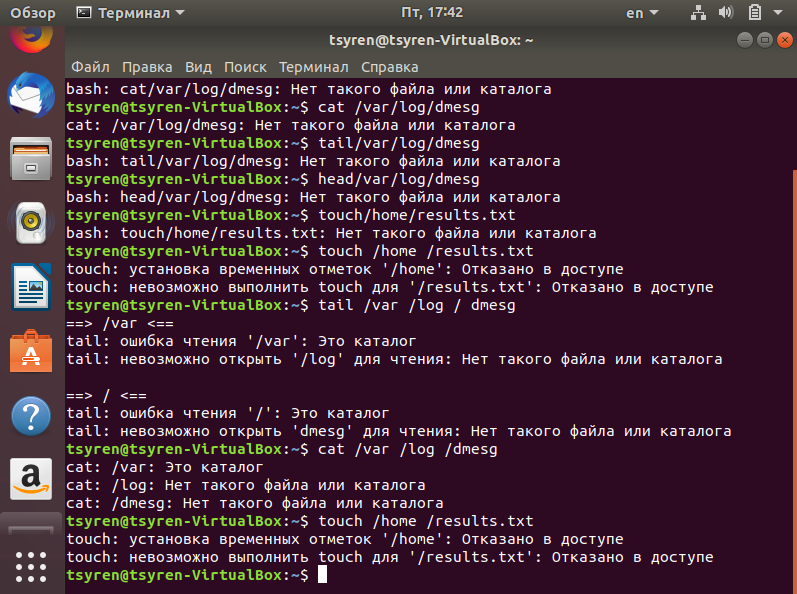Click 'cat: /var: Это каталог' line

[x=165, y=467]
